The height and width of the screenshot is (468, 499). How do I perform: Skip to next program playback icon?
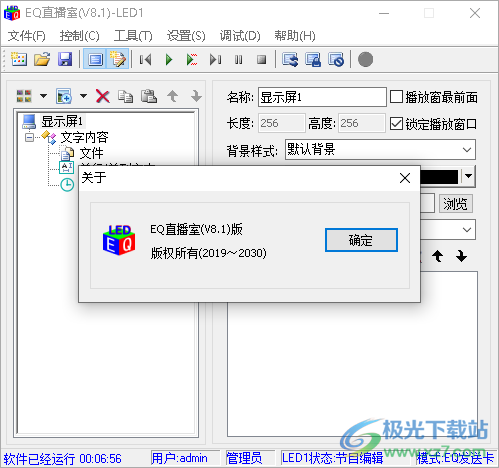(x=215, y=60)
